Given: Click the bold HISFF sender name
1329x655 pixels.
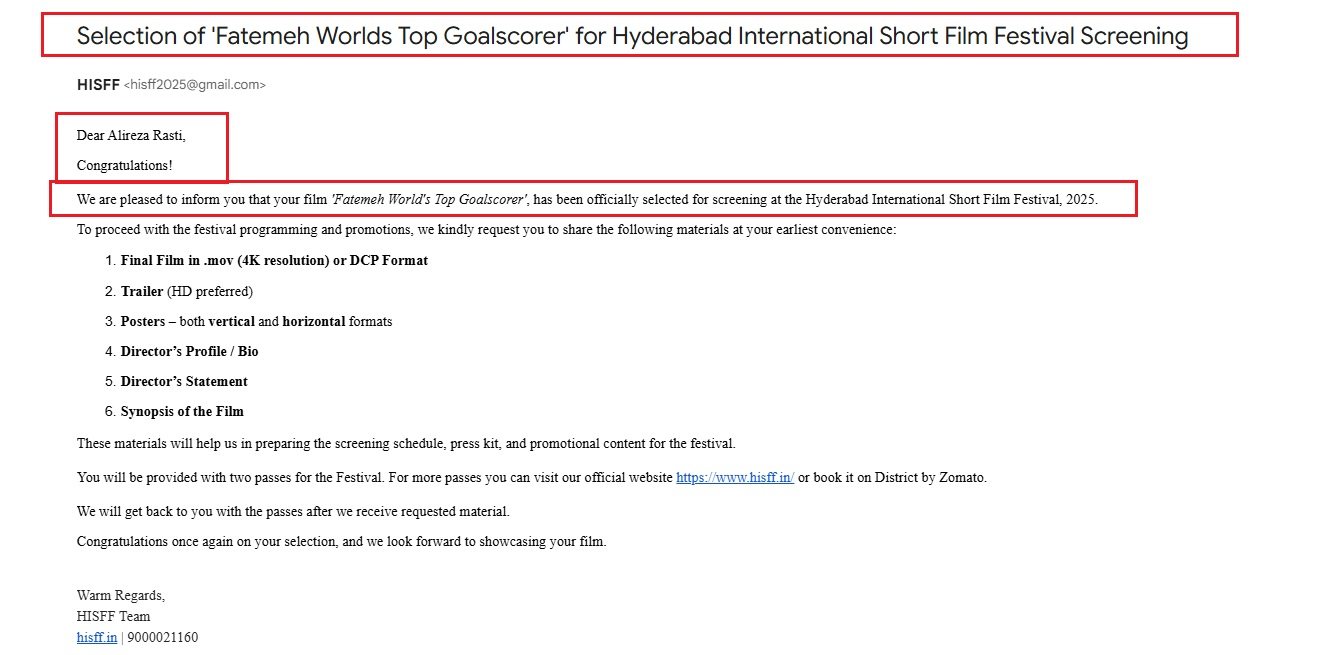Looking at the screenshot, I should (98, 85).
